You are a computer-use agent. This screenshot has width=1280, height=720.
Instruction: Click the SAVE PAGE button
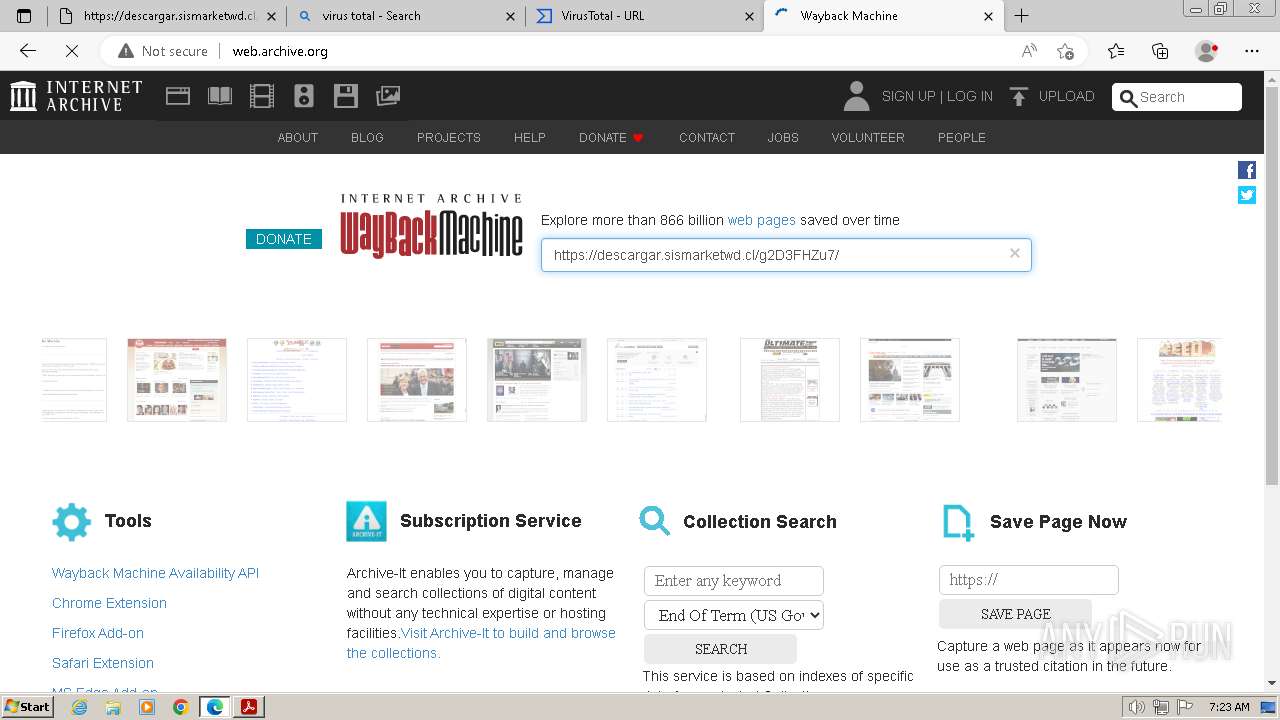pyautogui.click(x=1015, y=614)
